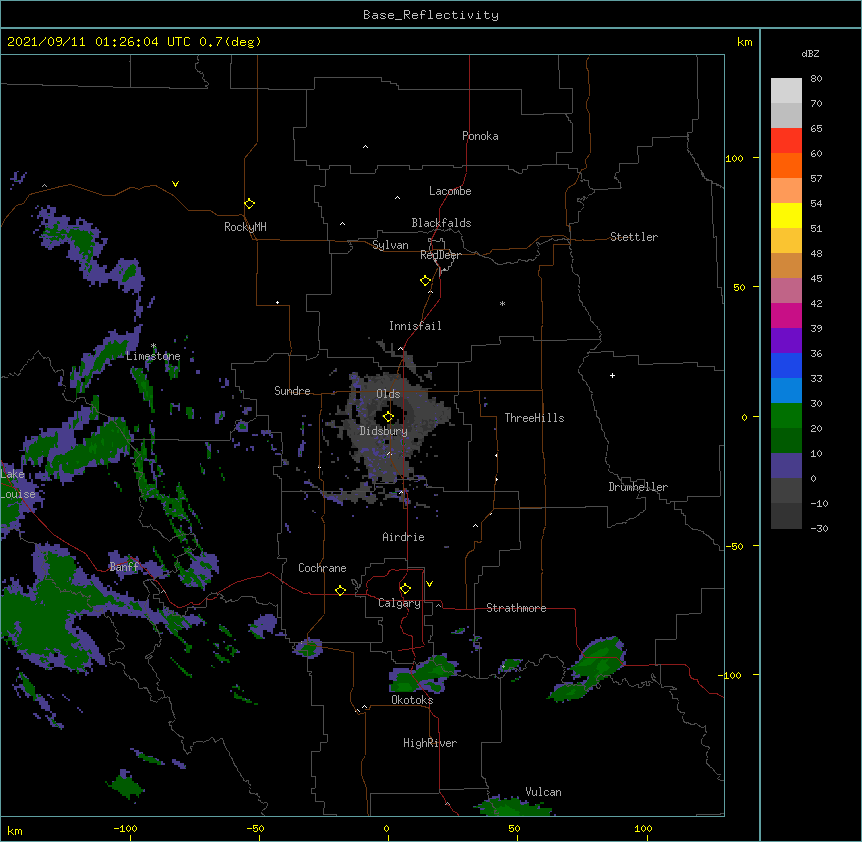Screen dimensions: 862x842
Task: Click the 80 value on the dBZ legend
Action: click(x=816, y=79)
